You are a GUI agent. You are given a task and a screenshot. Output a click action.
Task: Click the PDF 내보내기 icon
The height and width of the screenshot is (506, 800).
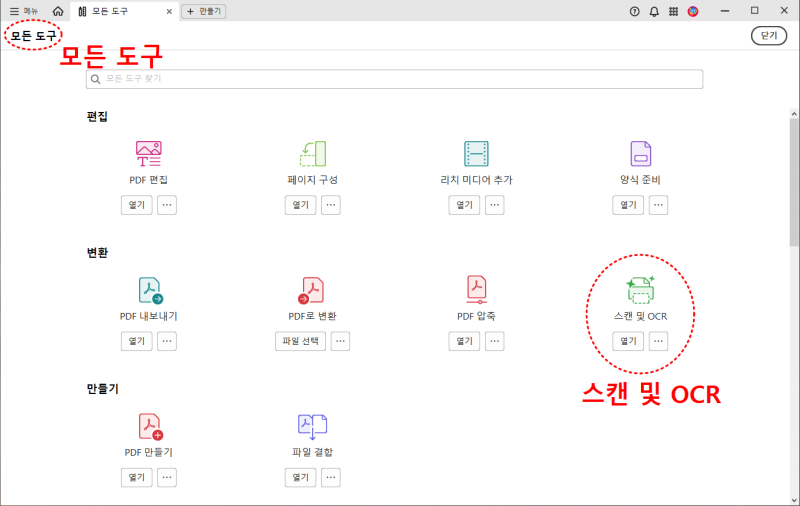point(150,290)
